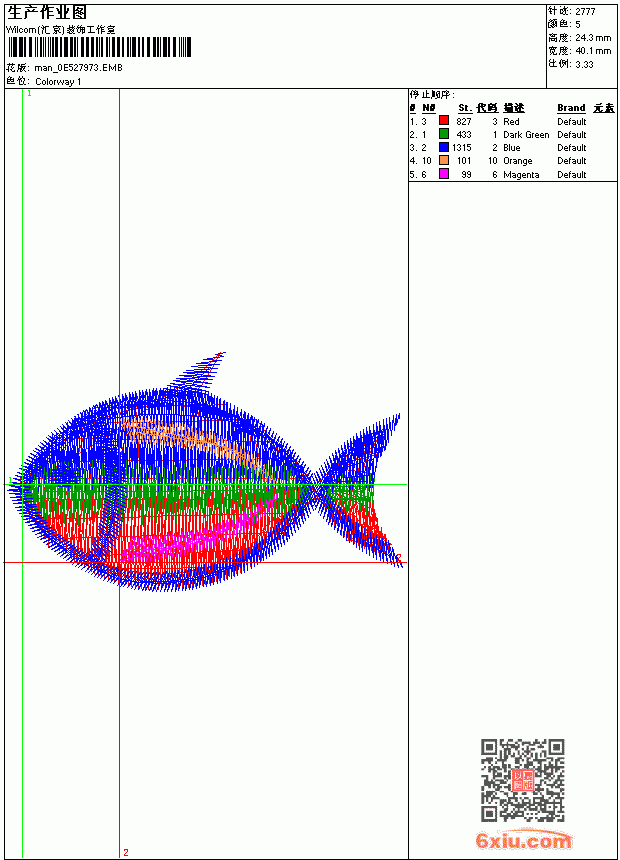Click the Brand column header
The height and width of the screenshot is (860, 620).
tap(571, 108)
